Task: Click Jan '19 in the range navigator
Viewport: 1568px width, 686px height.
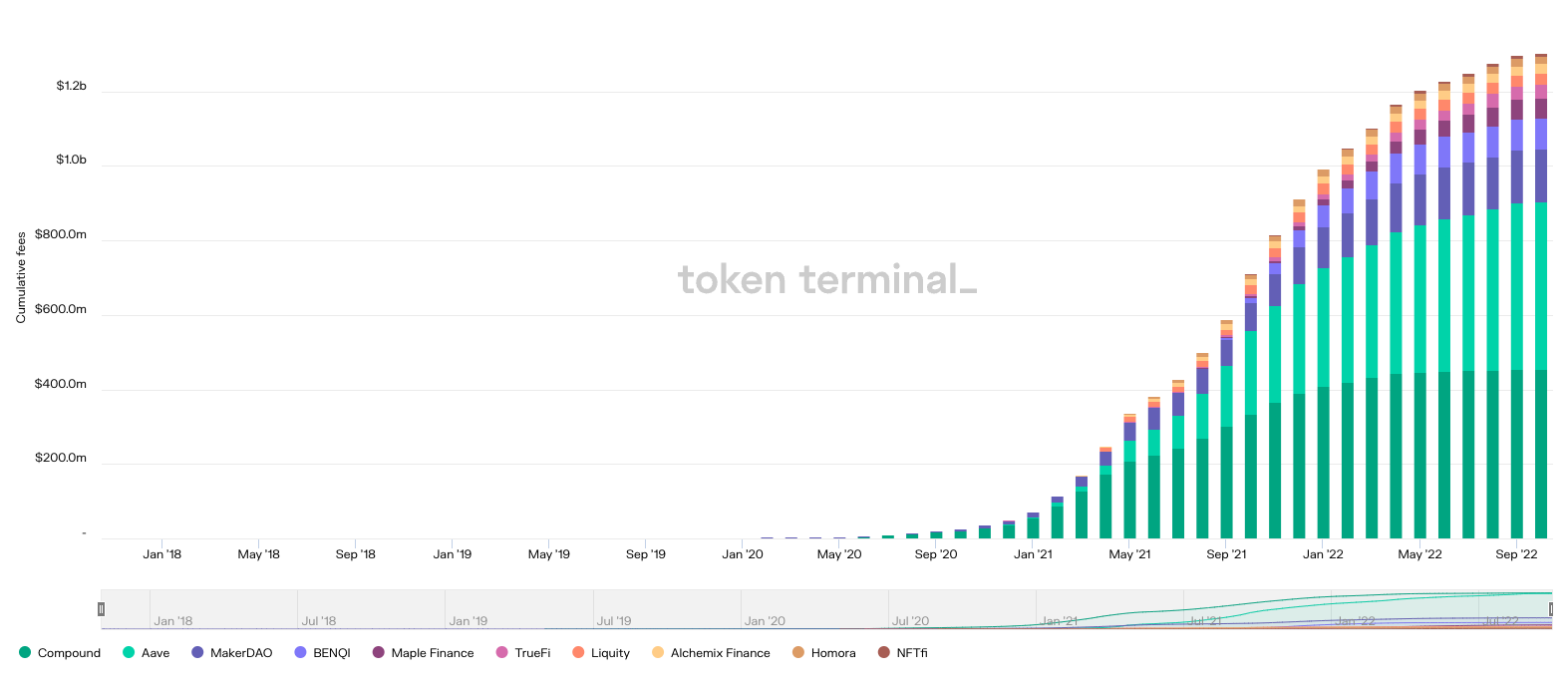Action: 468,620
